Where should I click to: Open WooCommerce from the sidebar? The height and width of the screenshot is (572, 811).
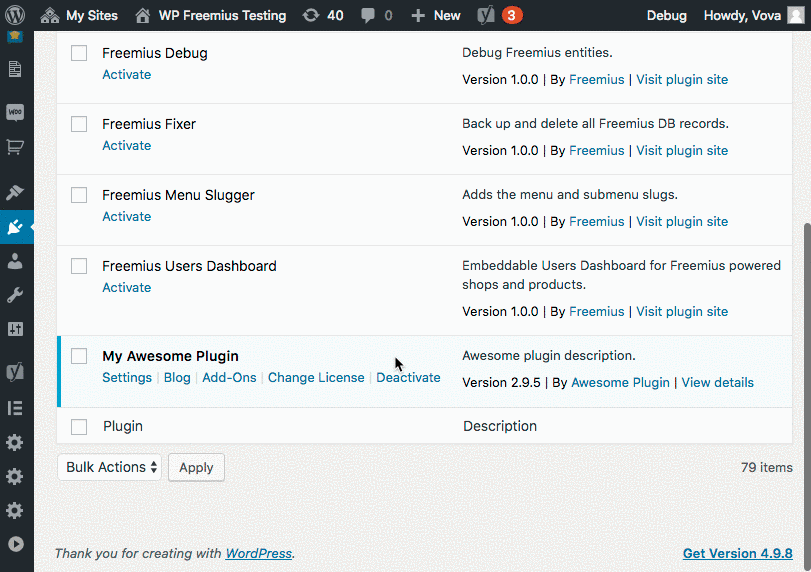click(15, 113)
